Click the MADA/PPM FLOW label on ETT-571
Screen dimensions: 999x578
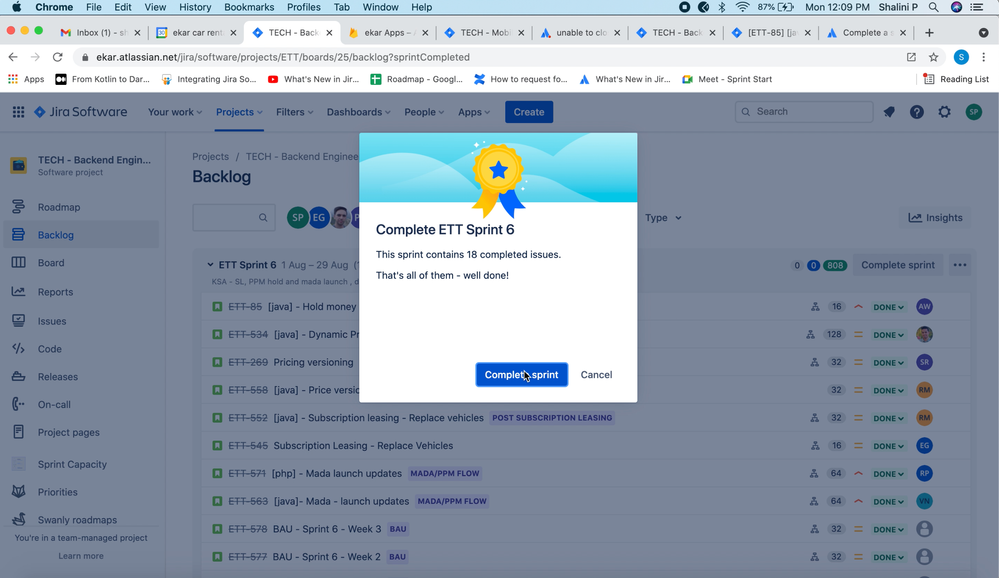[445, 473]
